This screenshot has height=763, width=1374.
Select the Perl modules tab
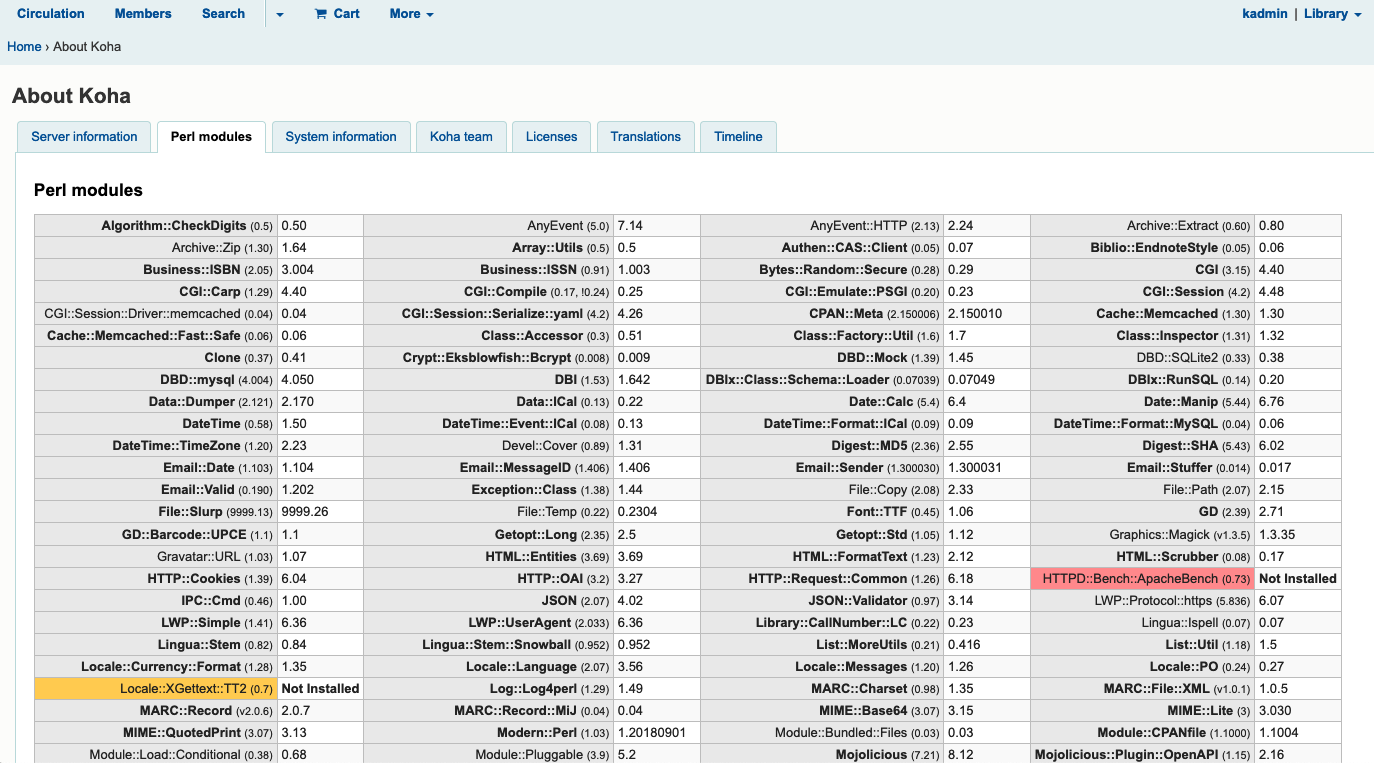tap(211, 137)
